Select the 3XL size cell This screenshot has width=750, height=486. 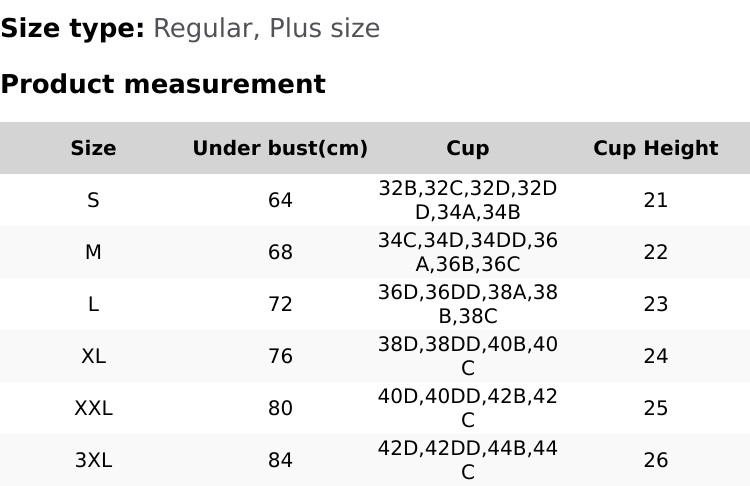point(93,460)
